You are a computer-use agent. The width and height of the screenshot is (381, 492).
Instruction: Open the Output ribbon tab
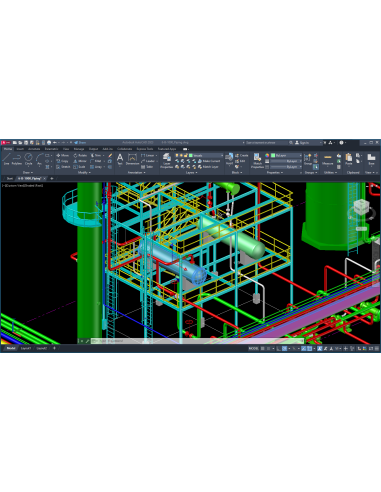pyautogui.click(x=93, y=149)
